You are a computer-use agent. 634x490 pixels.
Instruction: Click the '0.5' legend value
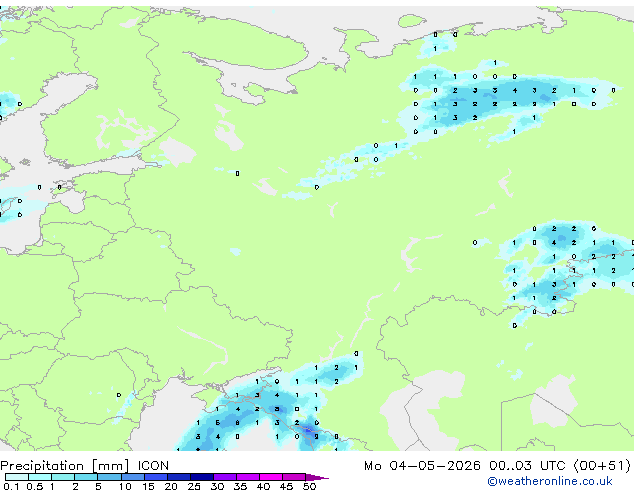pyautogui.click(x=35, y=486)
